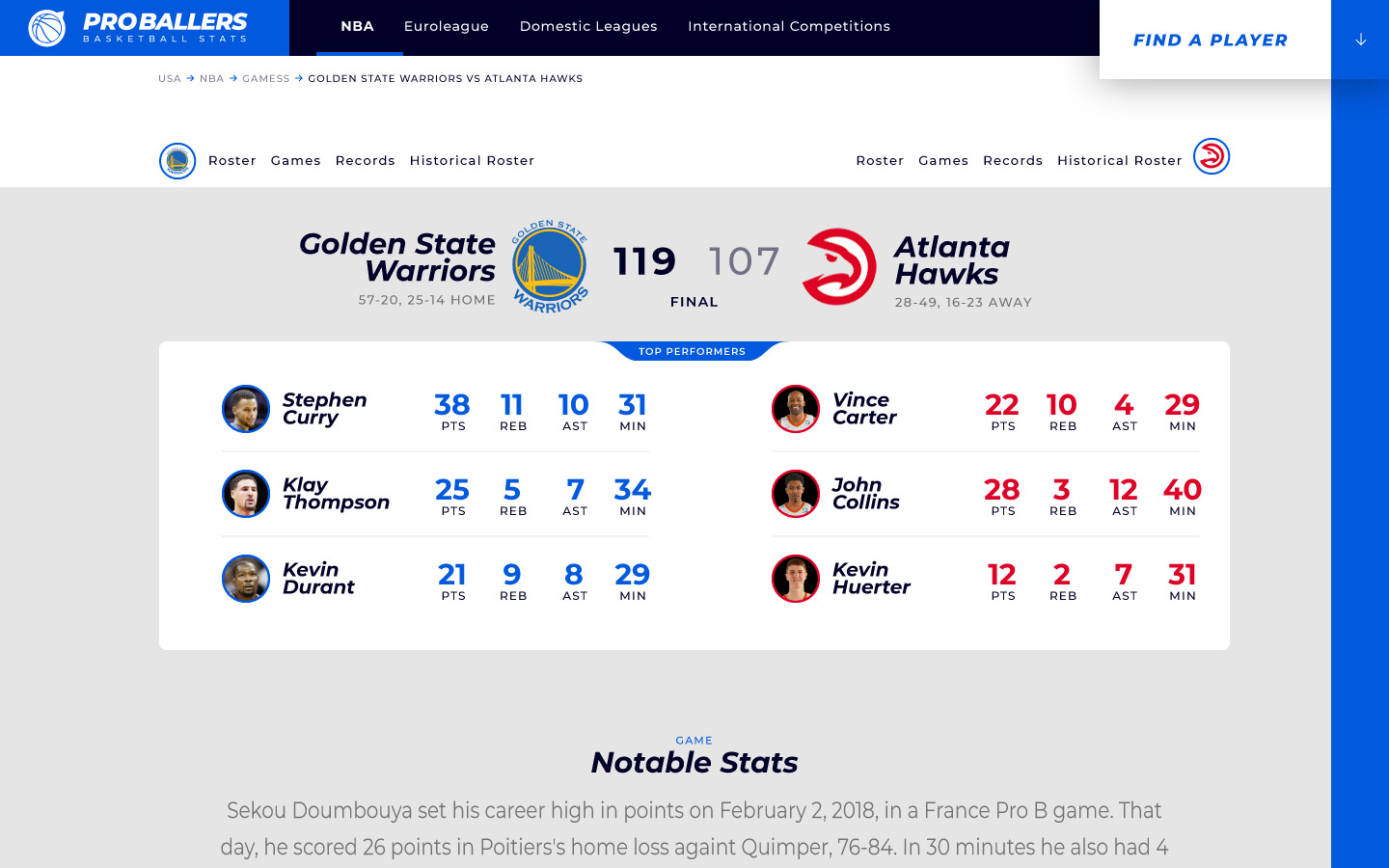View the Hawks Records page

1012,161
